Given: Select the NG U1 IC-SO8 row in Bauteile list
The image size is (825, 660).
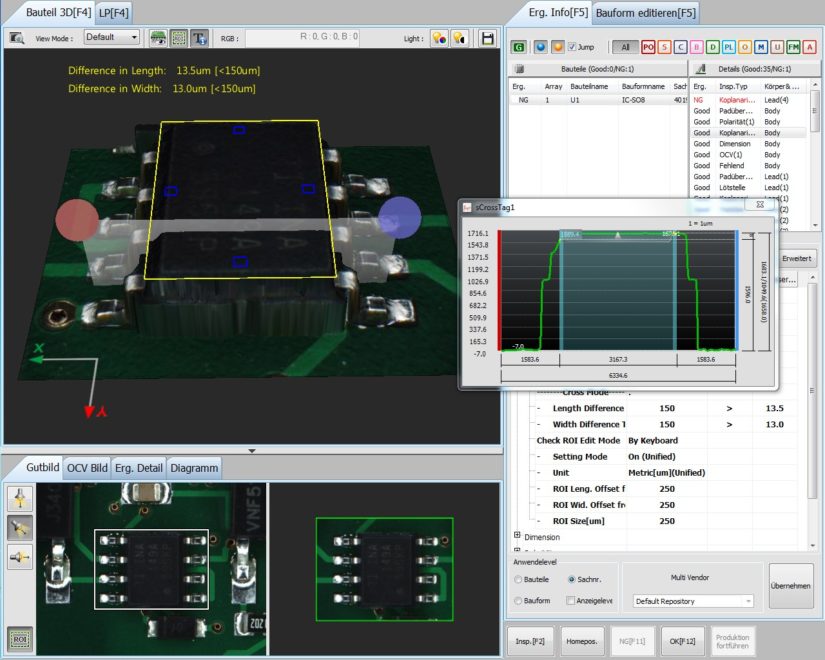Looking at the screenshot, I should click(598, 100).
